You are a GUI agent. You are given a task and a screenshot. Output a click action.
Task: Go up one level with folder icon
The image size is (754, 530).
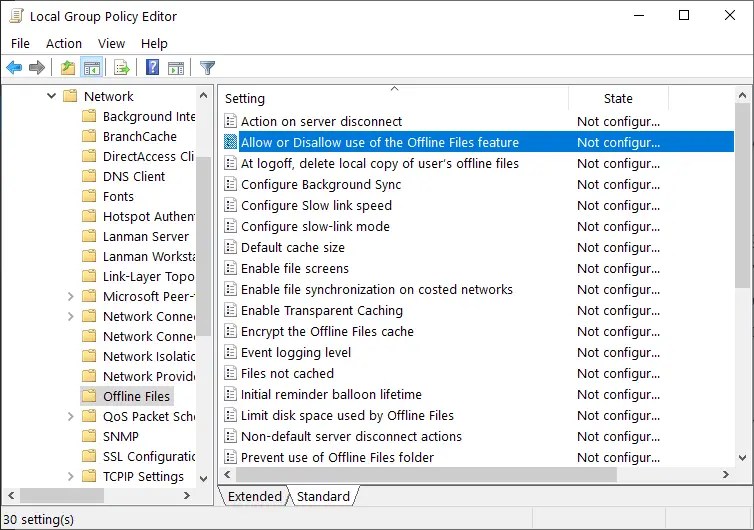pyautogui.click(x=68, y=68)
